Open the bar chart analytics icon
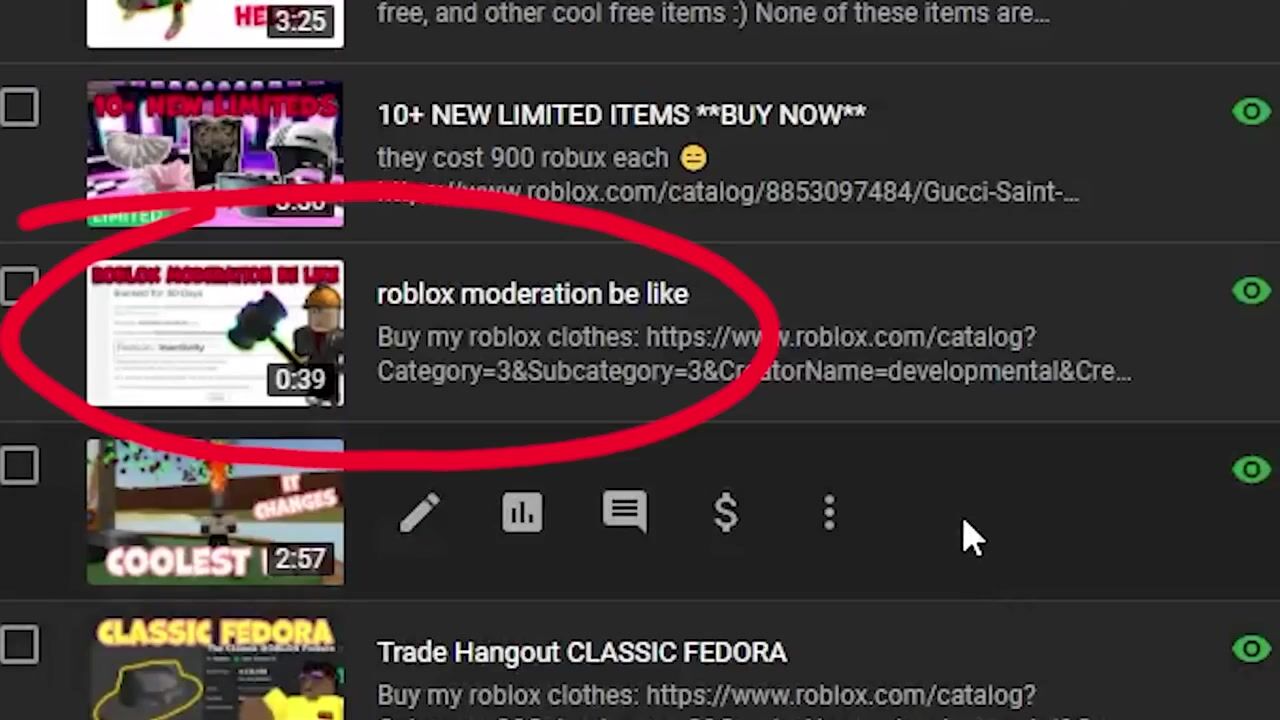The height and width of the screenshot is (720, 1280). pyautogui.click(x=522, y=513)
